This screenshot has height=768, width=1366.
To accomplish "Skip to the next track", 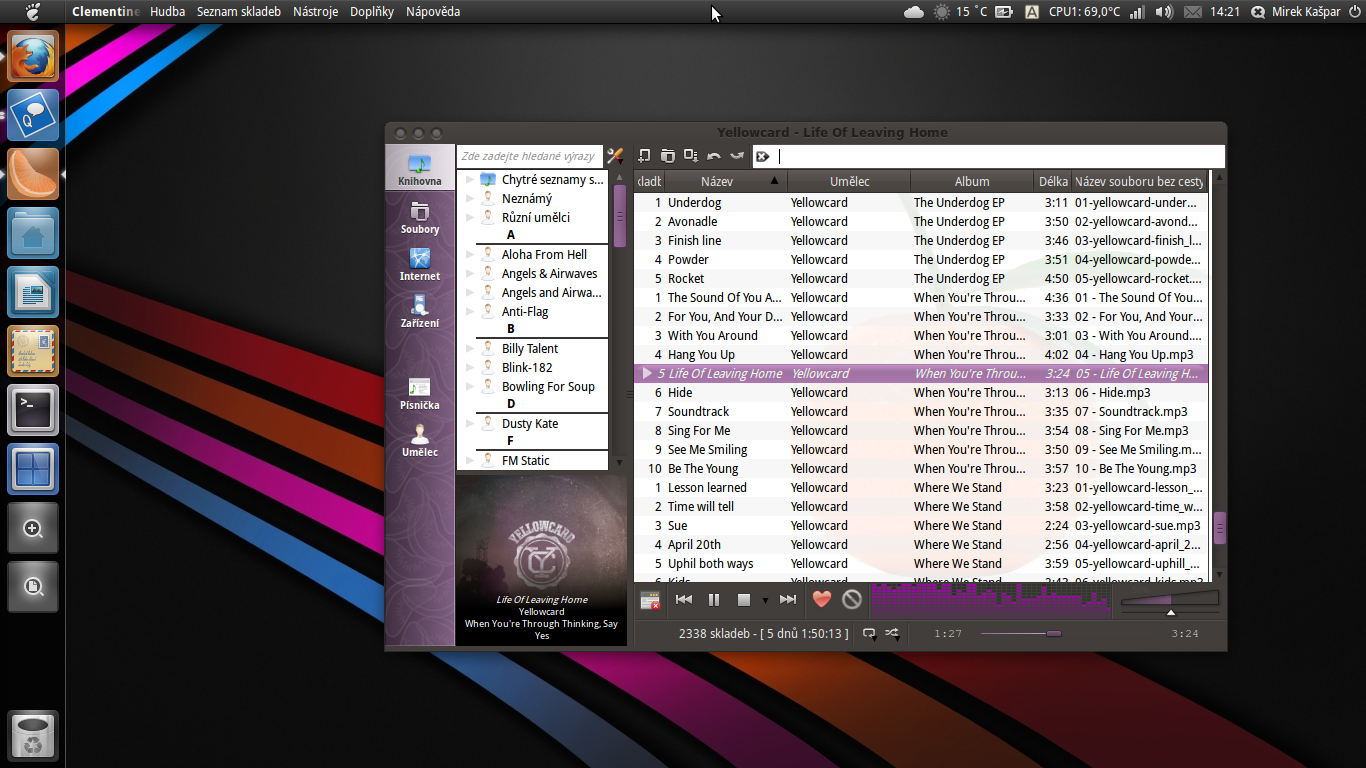I will 788,599.
